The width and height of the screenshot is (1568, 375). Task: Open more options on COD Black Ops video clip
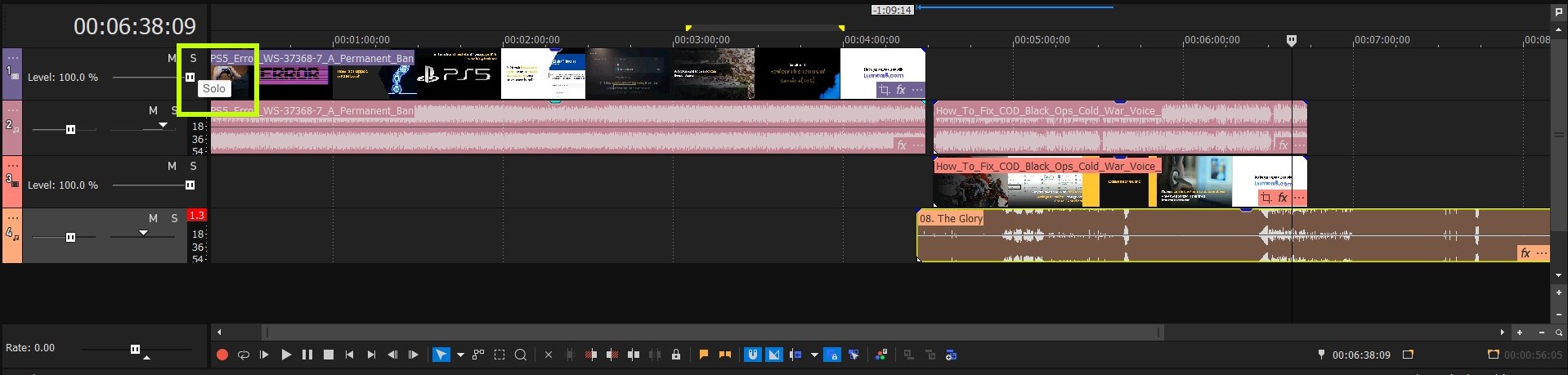1298,198
